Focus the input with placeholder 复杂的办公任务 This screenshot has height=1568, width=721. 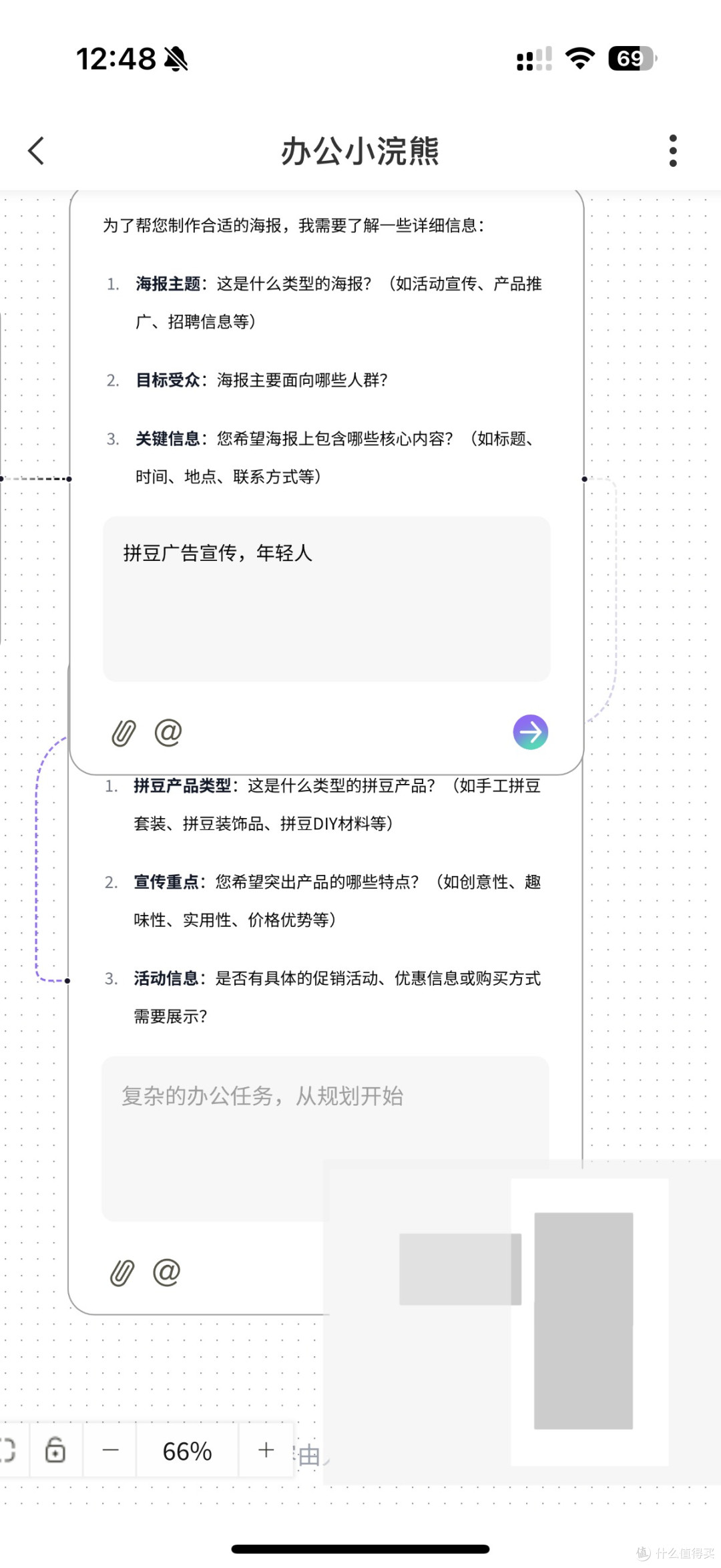coord(325,1139)
